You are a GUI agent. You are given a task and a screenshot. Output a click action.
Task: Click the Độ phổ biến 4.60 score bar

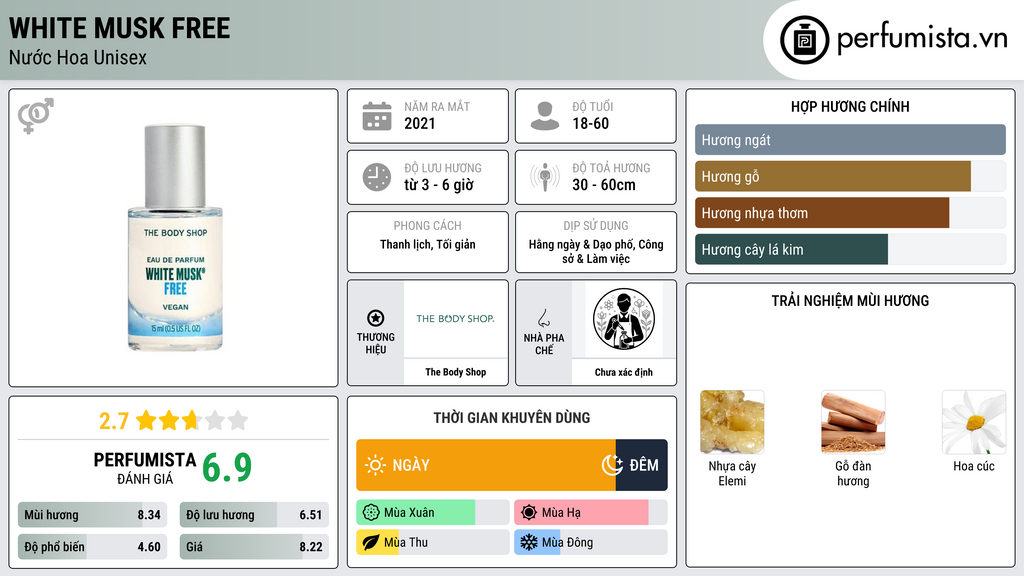[x=92, y=547]
